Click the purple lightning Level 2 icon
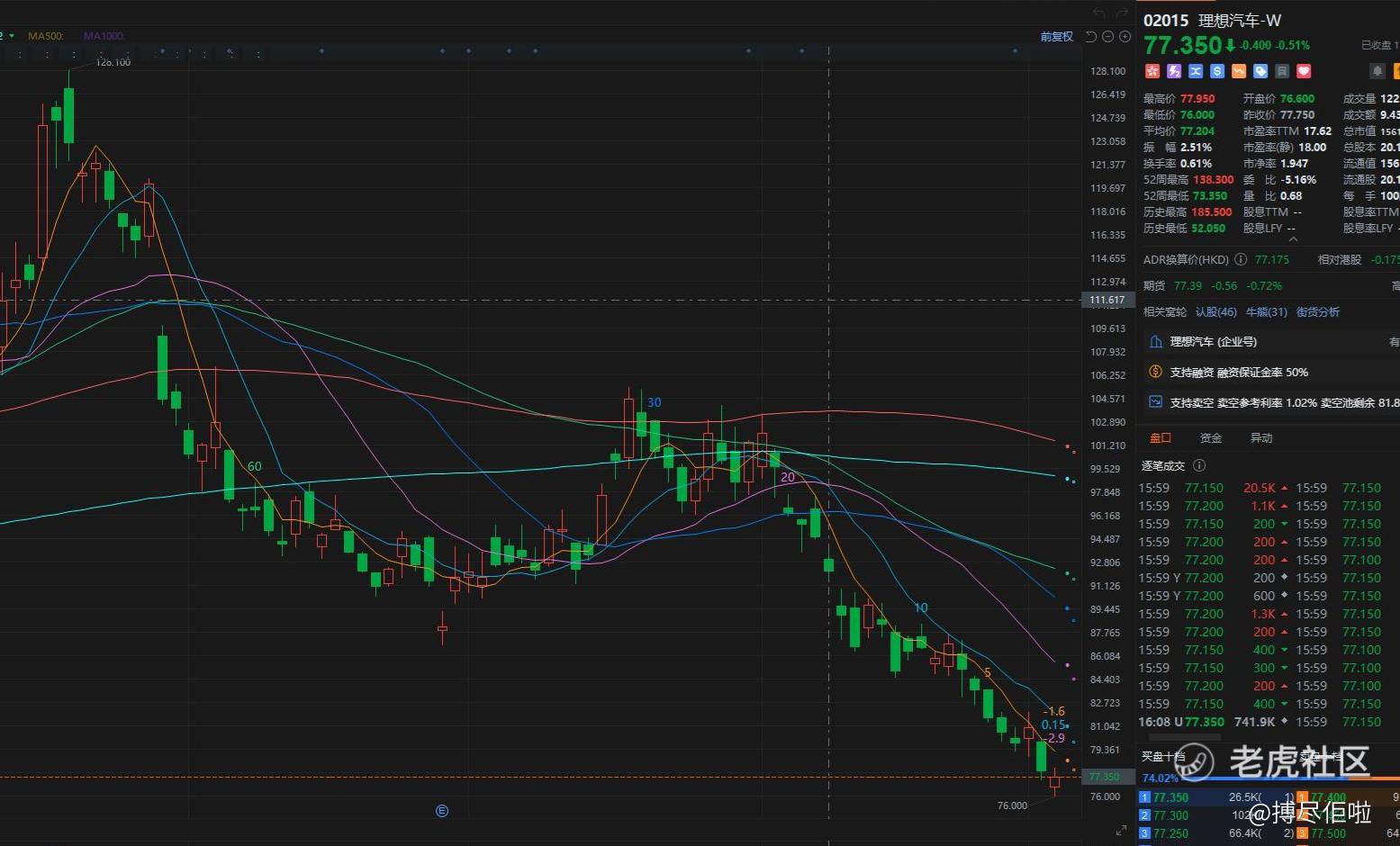The image size is (1400, 846). click(x=1174, y=71)
